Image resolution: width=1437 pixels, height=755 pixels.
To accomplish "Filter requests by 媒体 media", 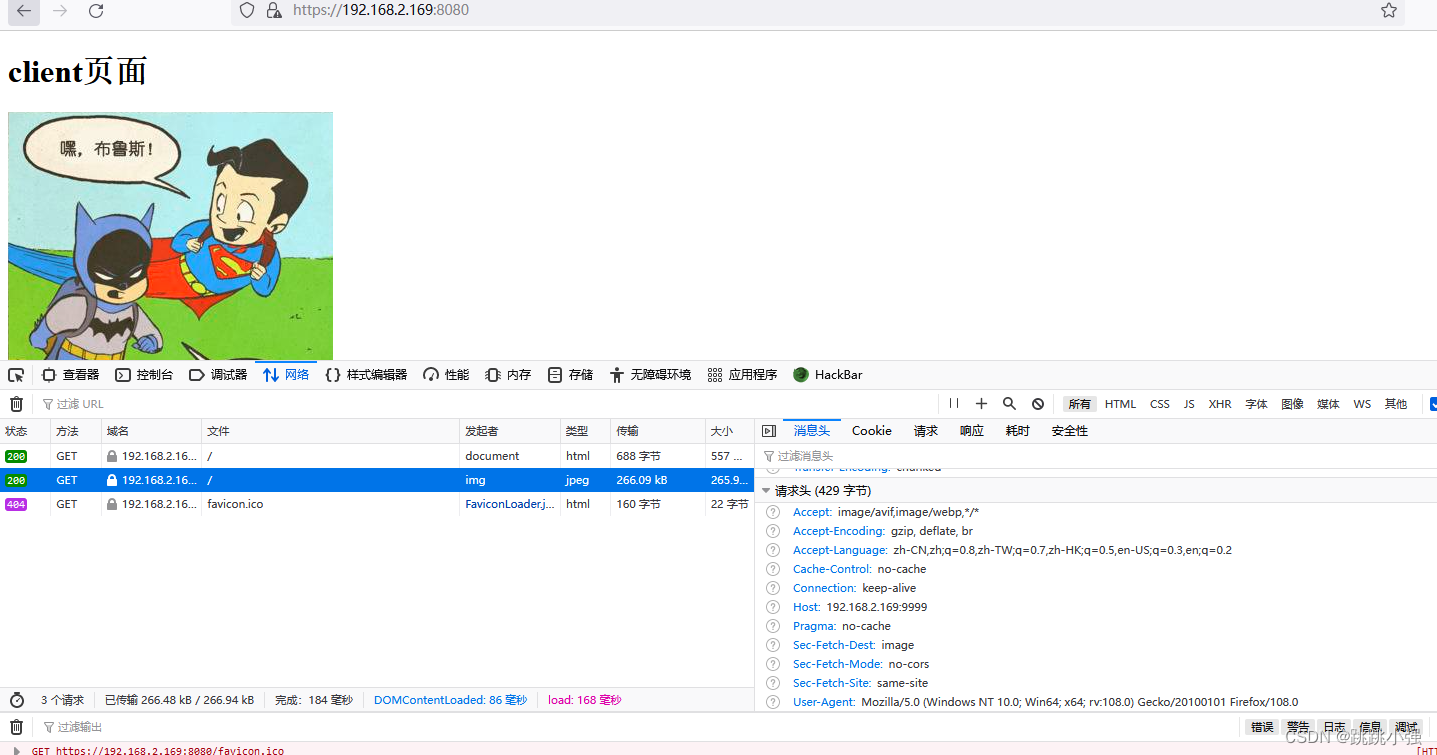I will pyautogui.click(x=1328, y=404).
